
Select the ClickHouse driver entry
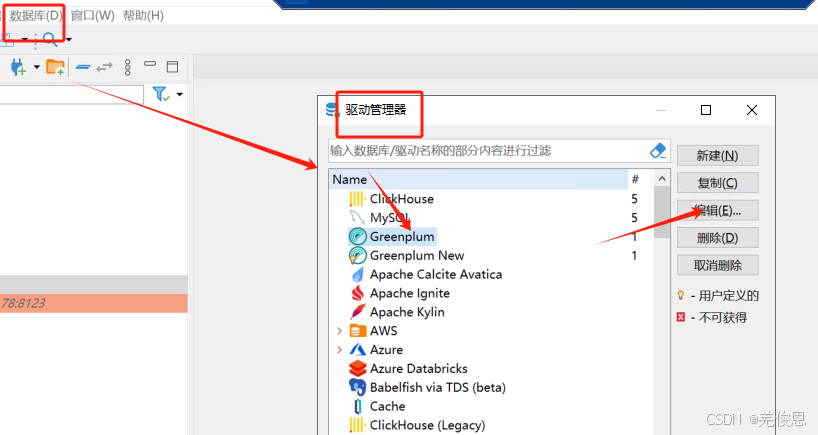coord(402,199)
